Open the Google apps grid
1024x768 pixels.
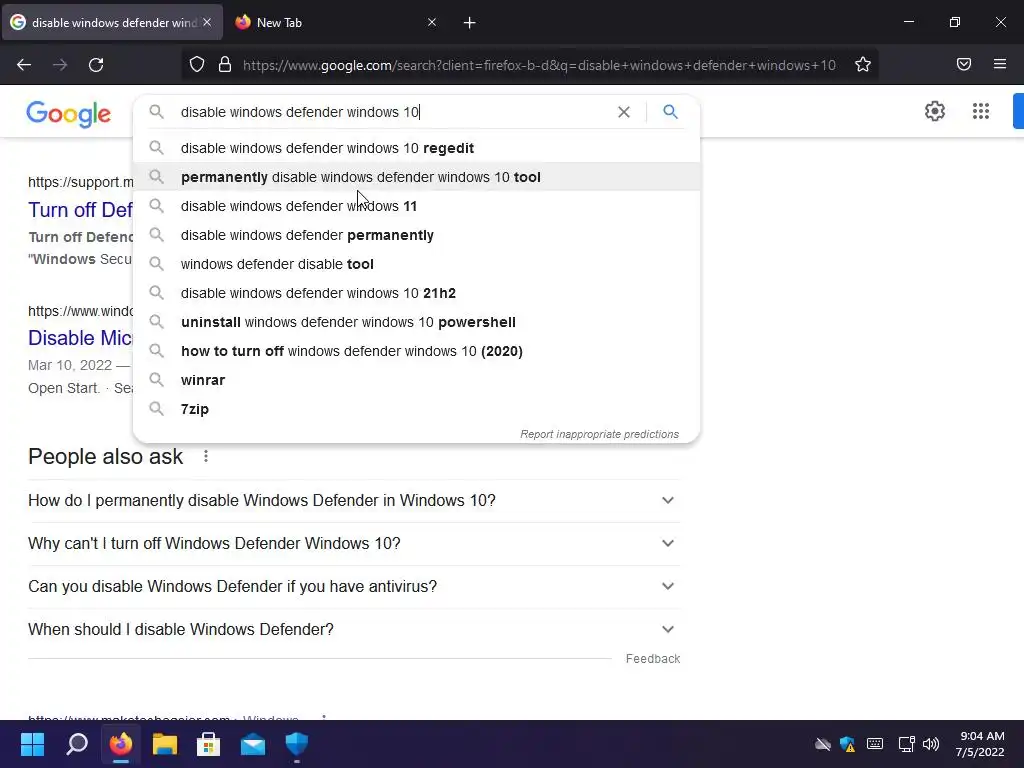click(x=980, y=111)
